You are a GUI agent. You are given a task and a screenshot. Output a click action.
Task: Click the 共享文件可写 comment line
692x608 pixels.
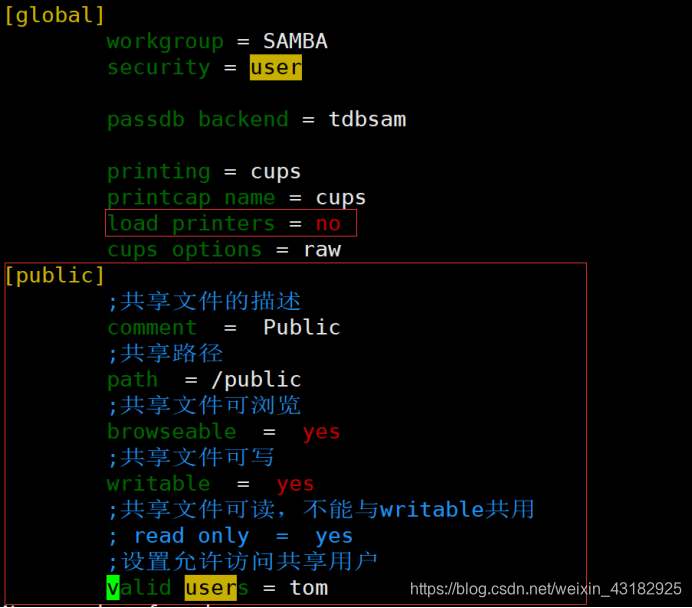[191, 458]
